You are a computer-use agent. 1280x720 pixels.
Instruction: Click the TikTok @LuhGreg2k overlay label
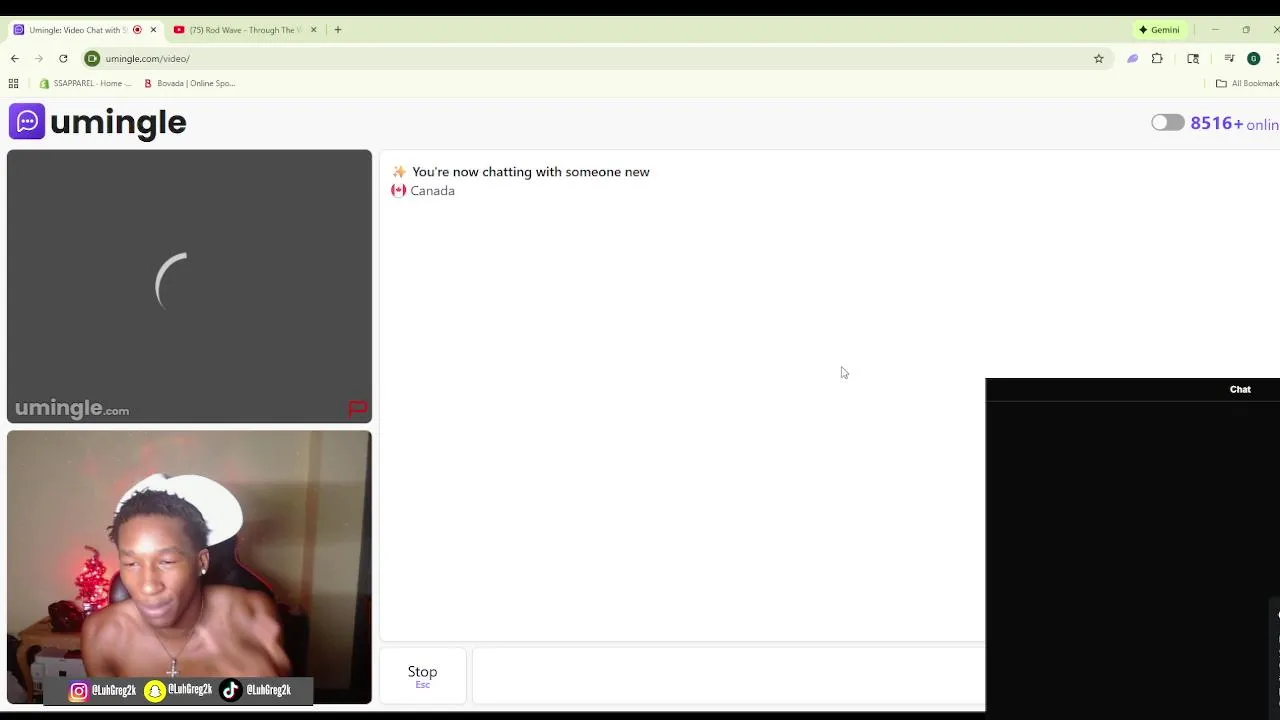256,690
